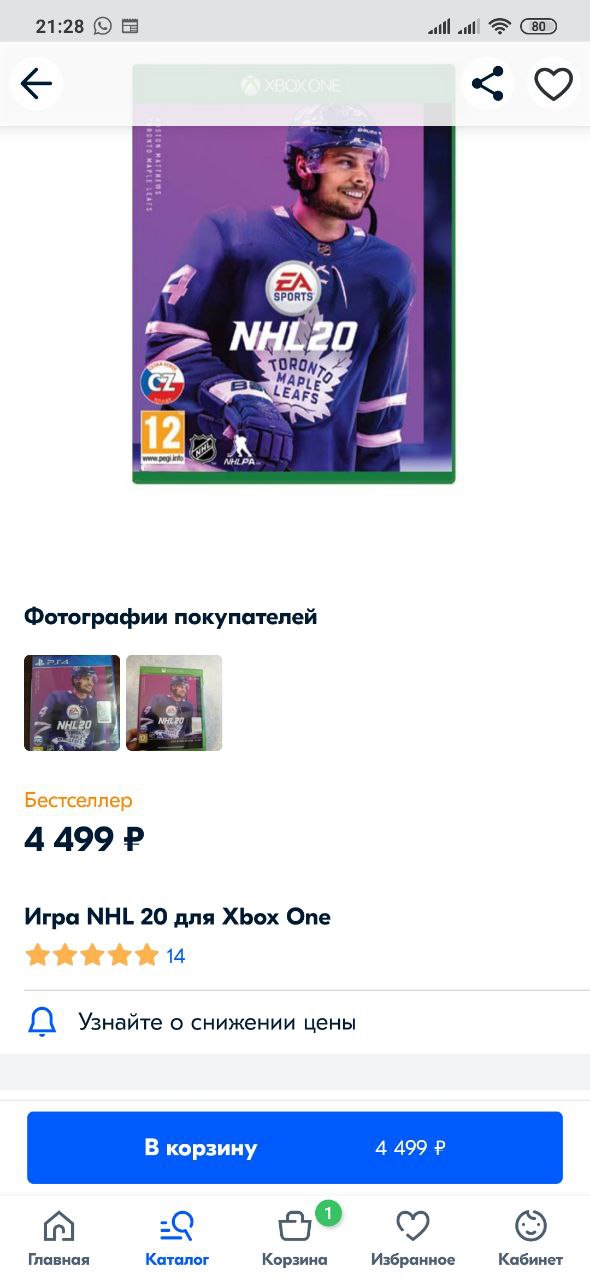The image size is (590, 1280).
Task: Open the PS4 customer photo thumbnail
Action: pos(72,703)
